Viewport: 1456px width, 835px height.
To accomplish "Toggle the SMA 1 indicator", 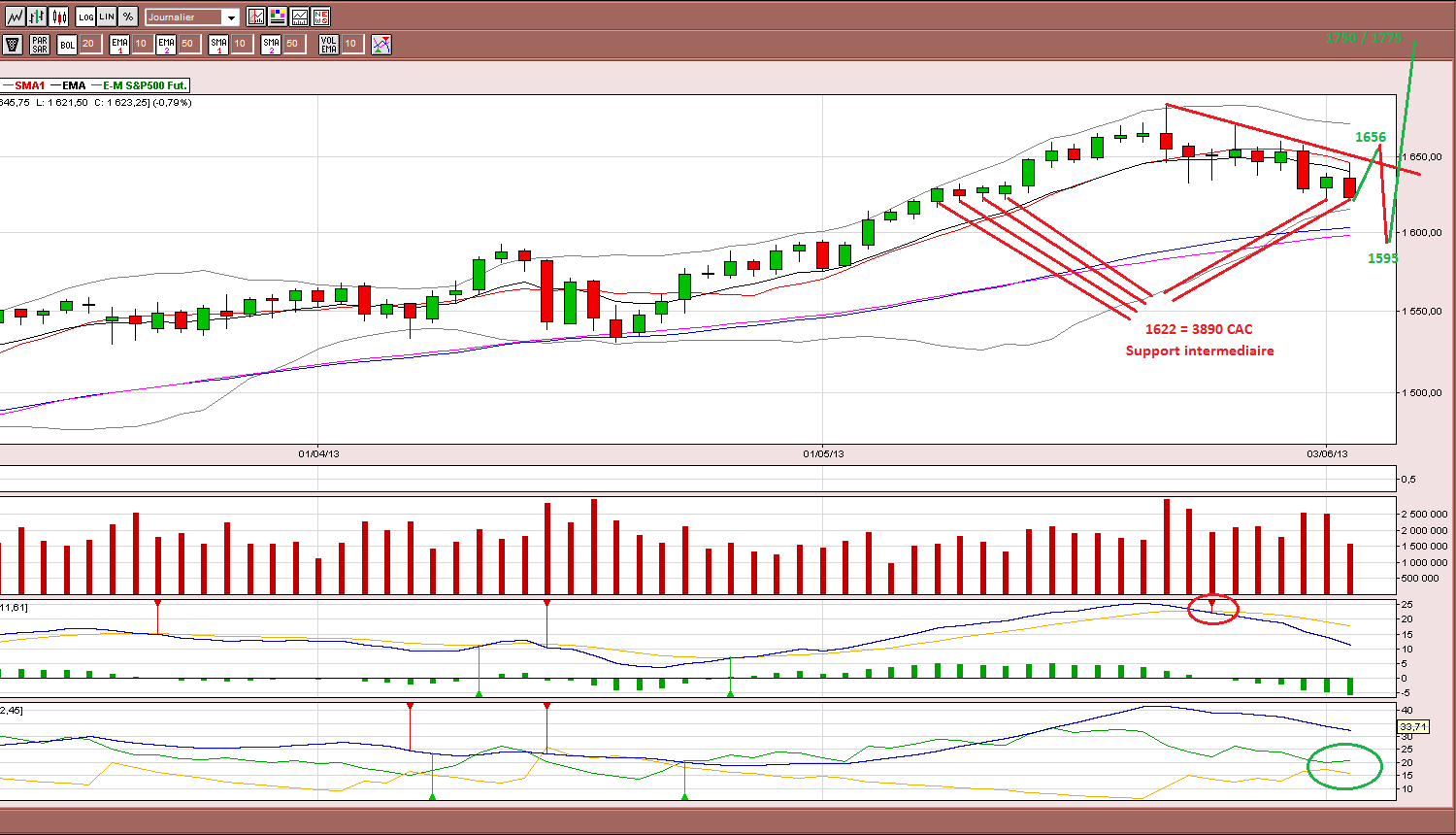I will [219, 44].
